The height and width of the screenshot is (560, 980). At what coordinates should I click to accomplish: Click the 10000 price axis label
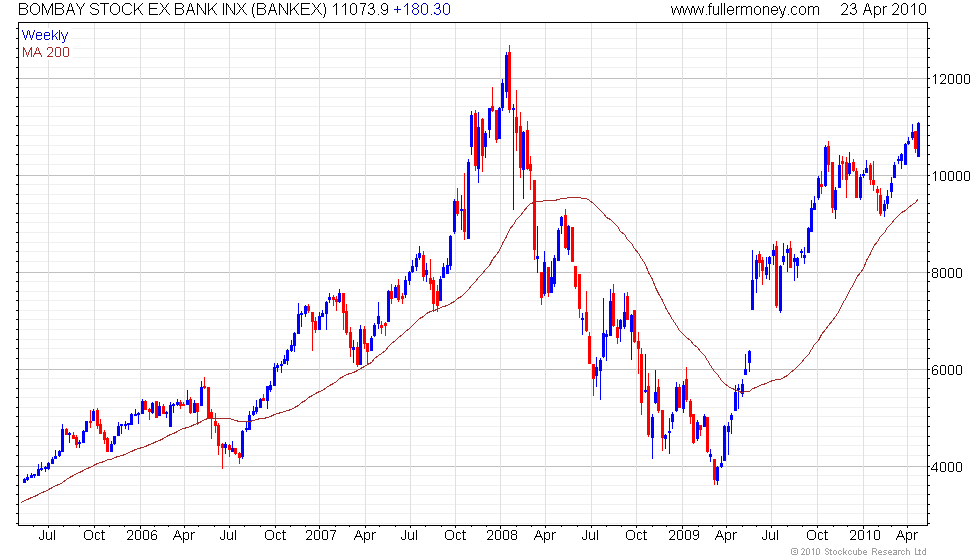(x=951, y=176)
